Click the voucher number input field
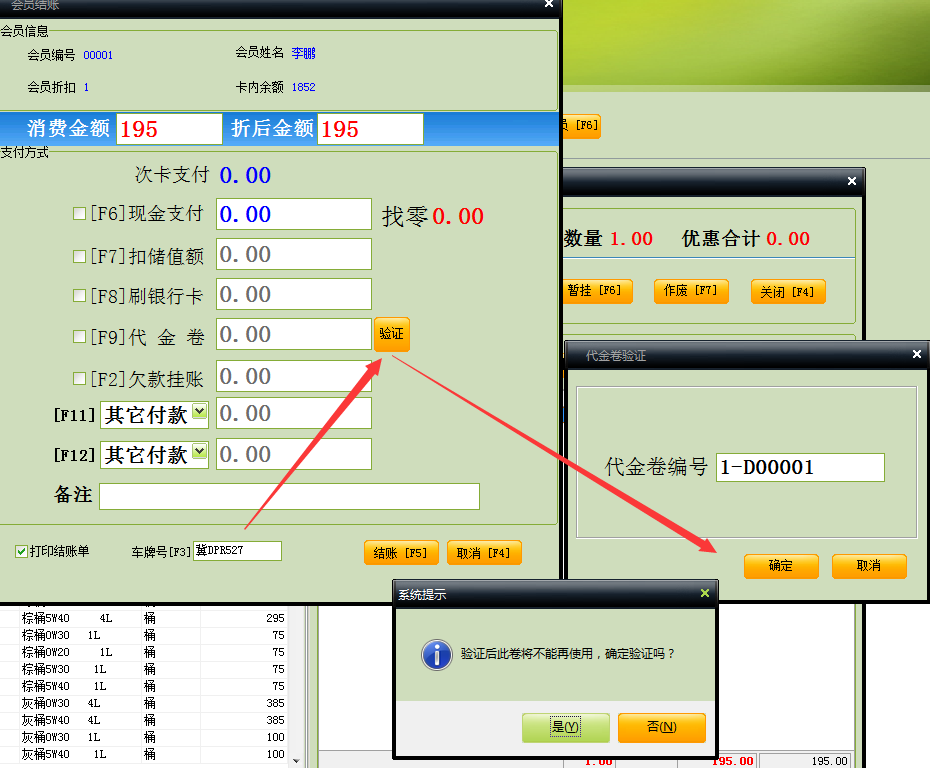 tap(800, 467)
